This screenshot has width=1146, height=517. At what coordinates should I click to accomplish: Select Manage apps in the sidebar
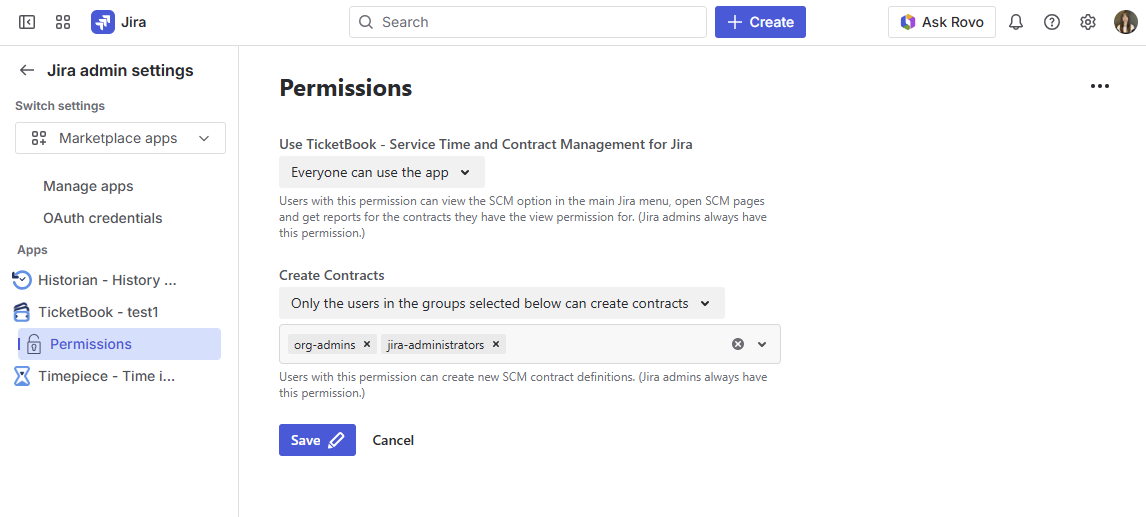point(88,186)
